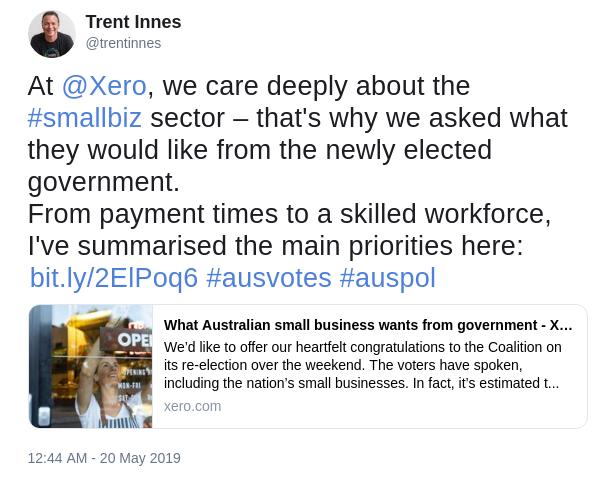
Task: Click the Trent Innes display name
Action: 134,22
